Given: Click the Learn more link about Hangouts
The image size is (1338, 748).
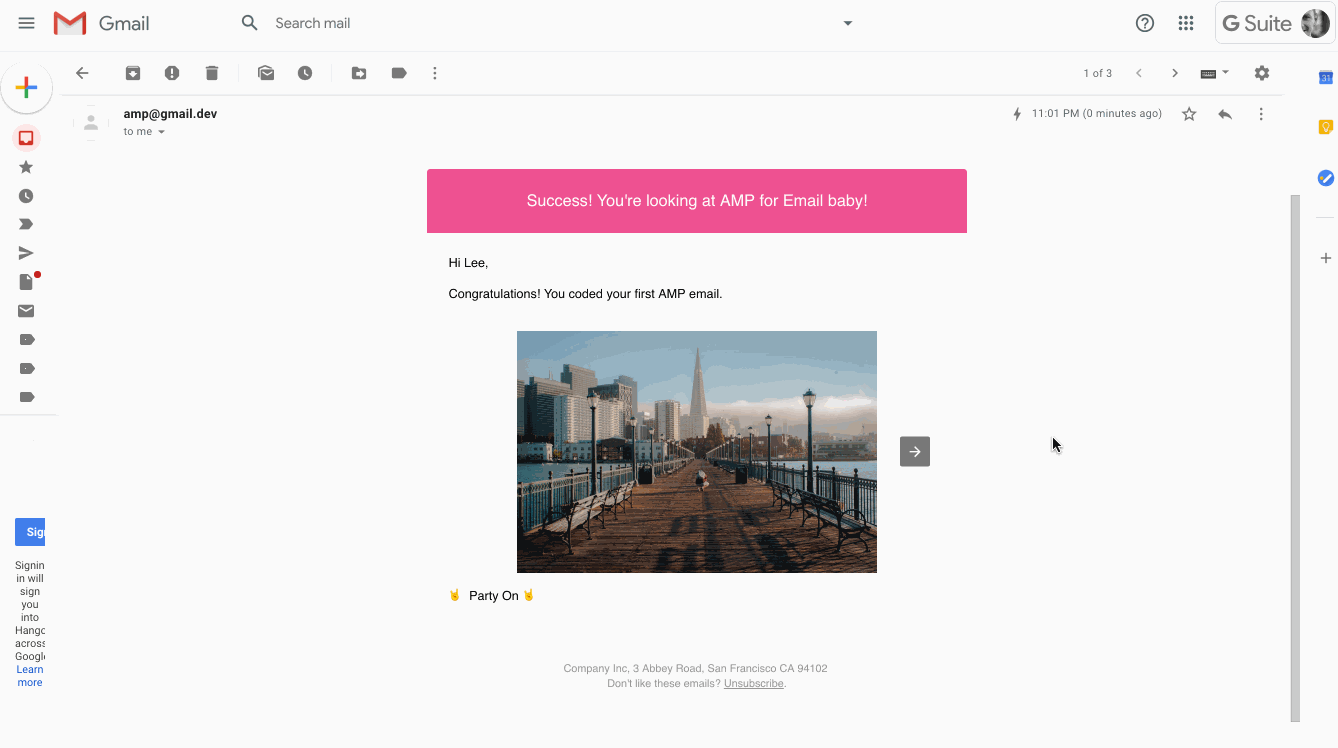Looking at the screenshot, I should click(x=29, y=676).
